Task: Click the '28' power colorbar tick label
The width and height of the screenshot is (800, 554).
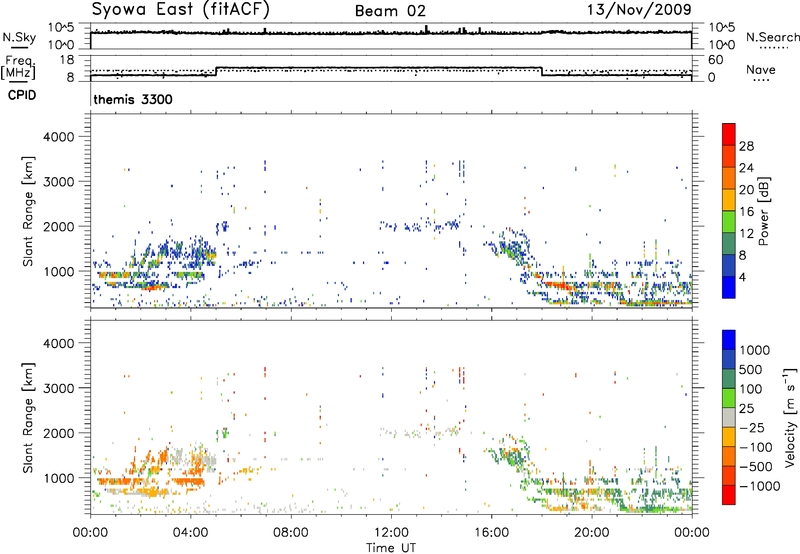Action: [x=746, y=146]
